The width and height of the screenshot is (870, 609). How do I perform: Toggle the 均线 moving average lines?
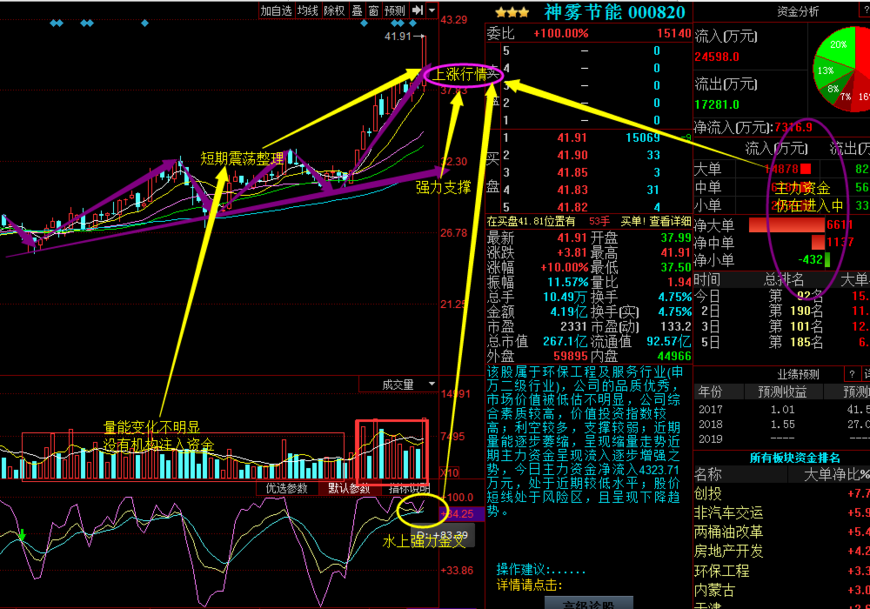point(308,11)
